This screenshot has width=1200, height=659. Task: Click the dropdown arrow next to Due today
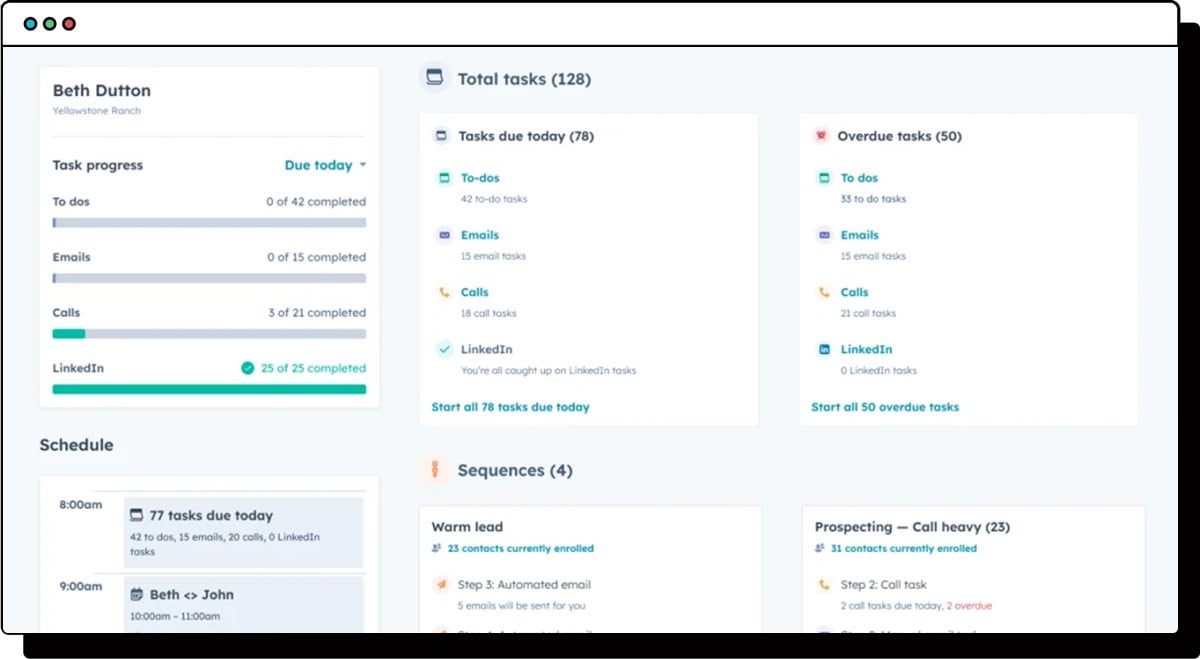coord(362,165)
